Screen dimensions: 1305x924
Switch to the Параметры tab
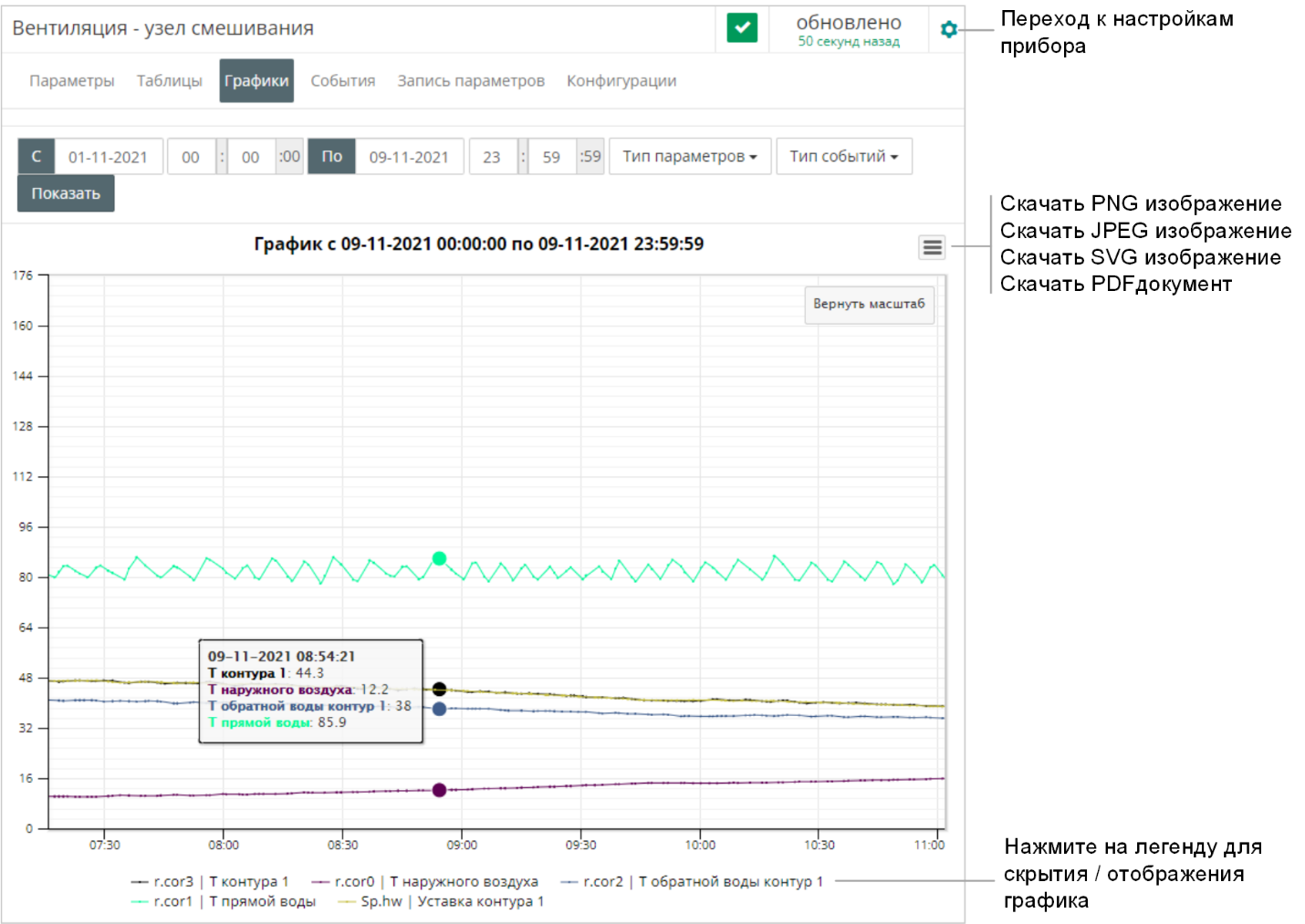pyautogui.click(x=71, y=81)
